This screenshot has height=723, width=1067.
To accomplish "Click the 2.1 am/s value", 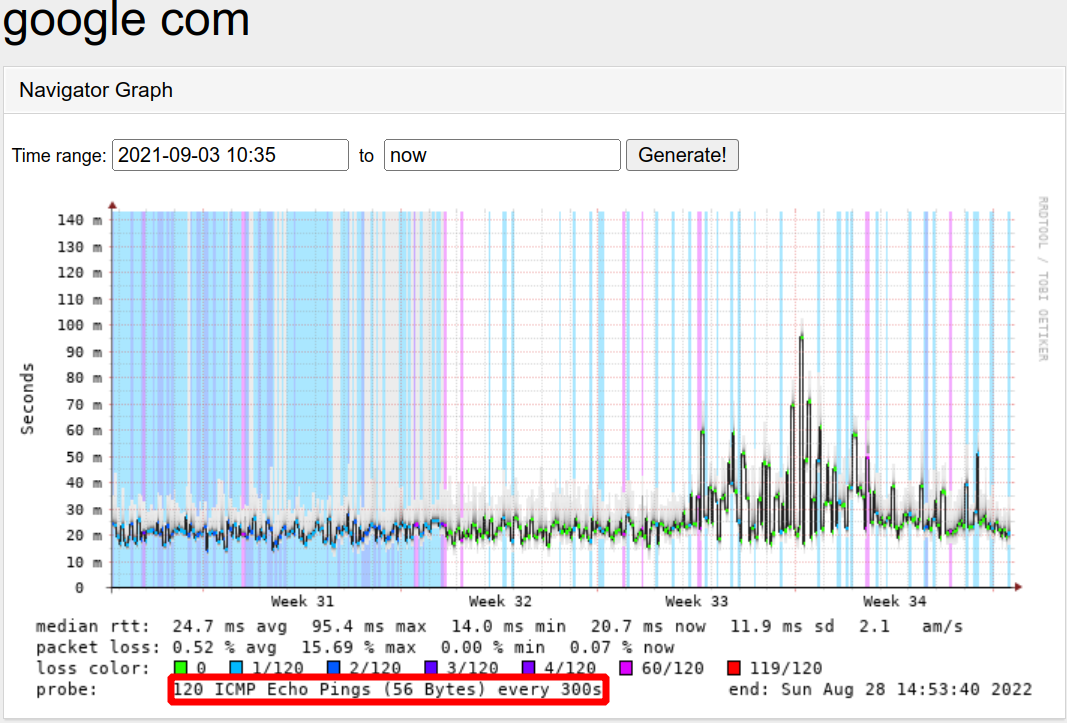I will click(x=910, y=626).
